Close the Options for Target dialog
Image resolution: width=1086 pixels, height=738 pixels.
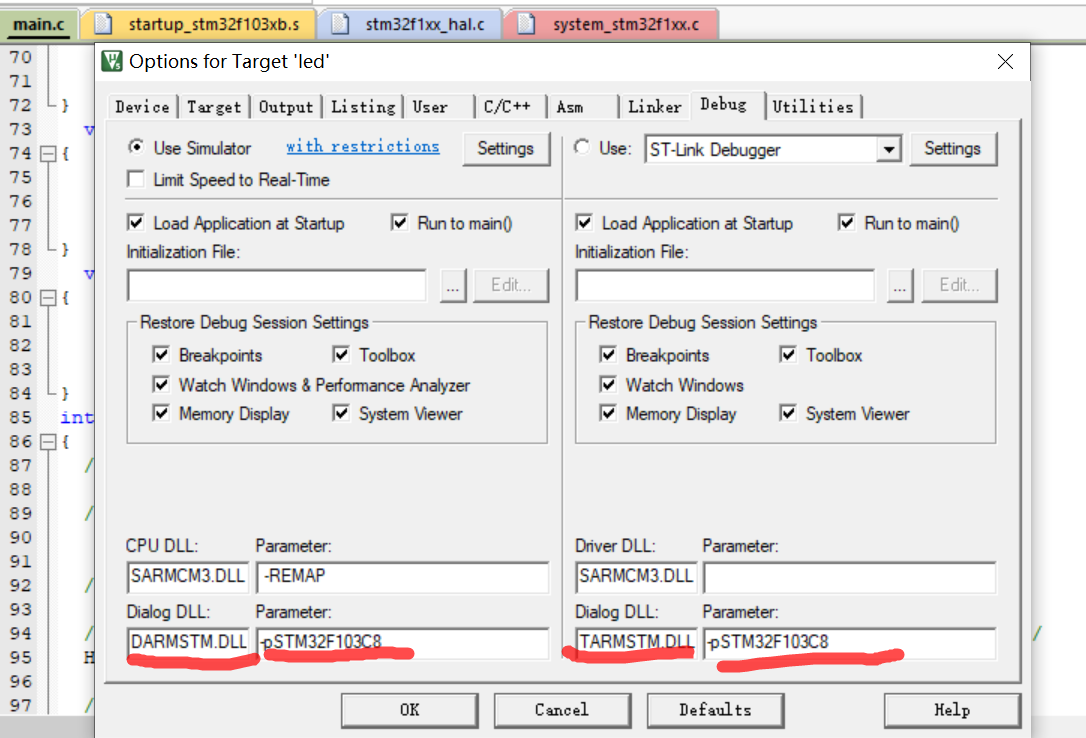[1006, 62]
